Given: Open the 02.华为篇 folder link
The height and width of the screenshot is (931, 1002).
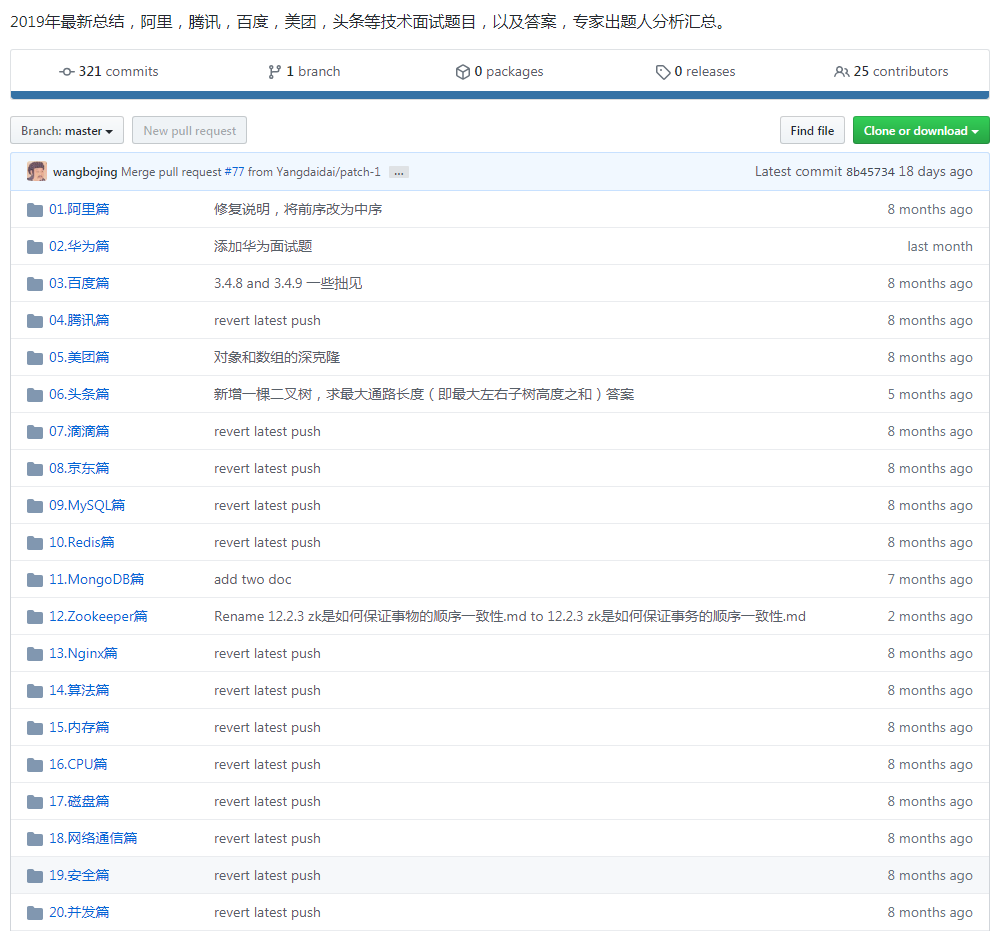Looking at the screenshot, I should [79, 247].
